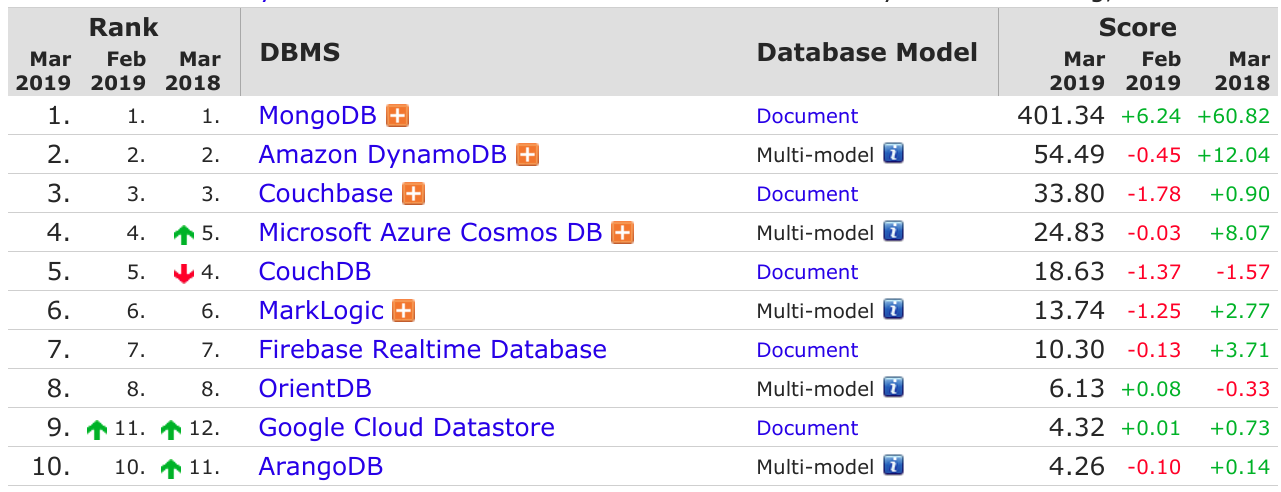Open the MarkLogic link
This screenshot has height=492, width=1281.
(x=321, y=311)
